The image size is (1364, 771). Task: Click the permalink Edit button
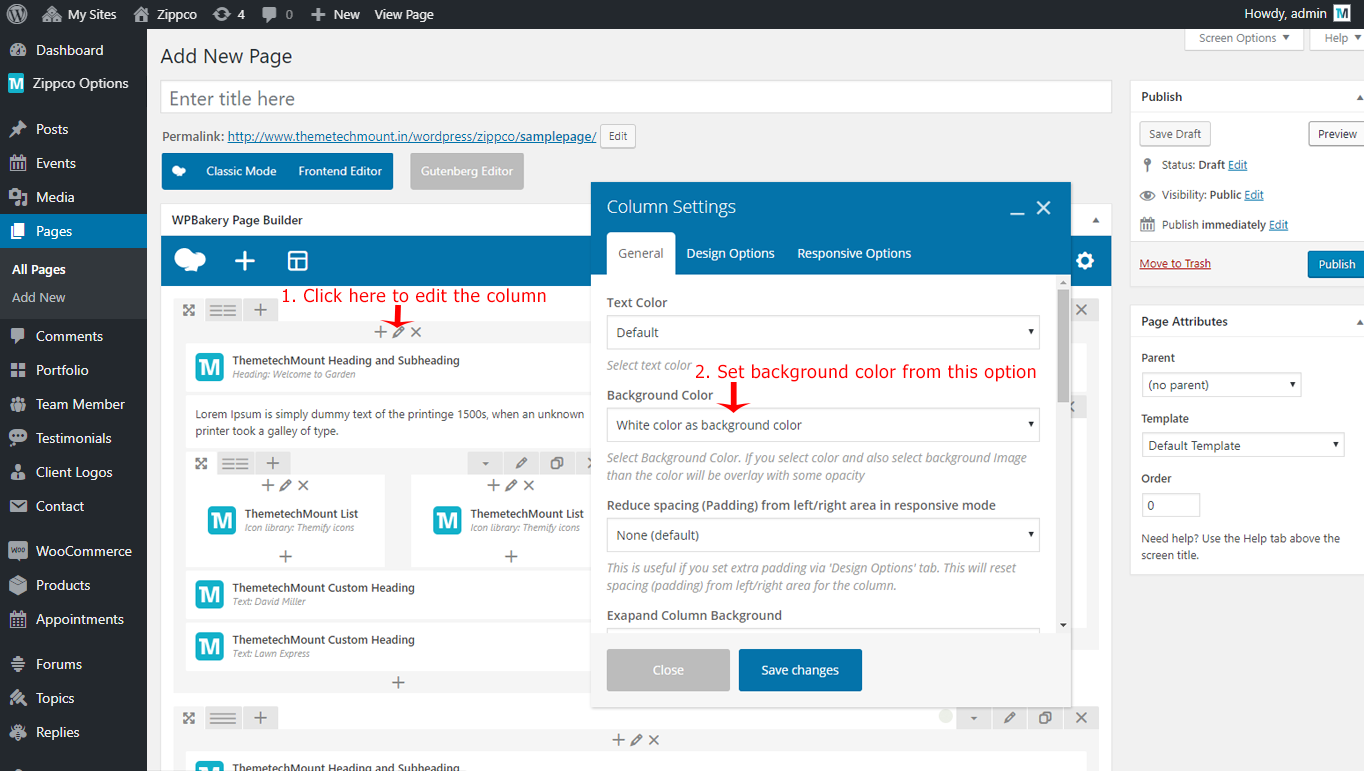tap(618, 136)
